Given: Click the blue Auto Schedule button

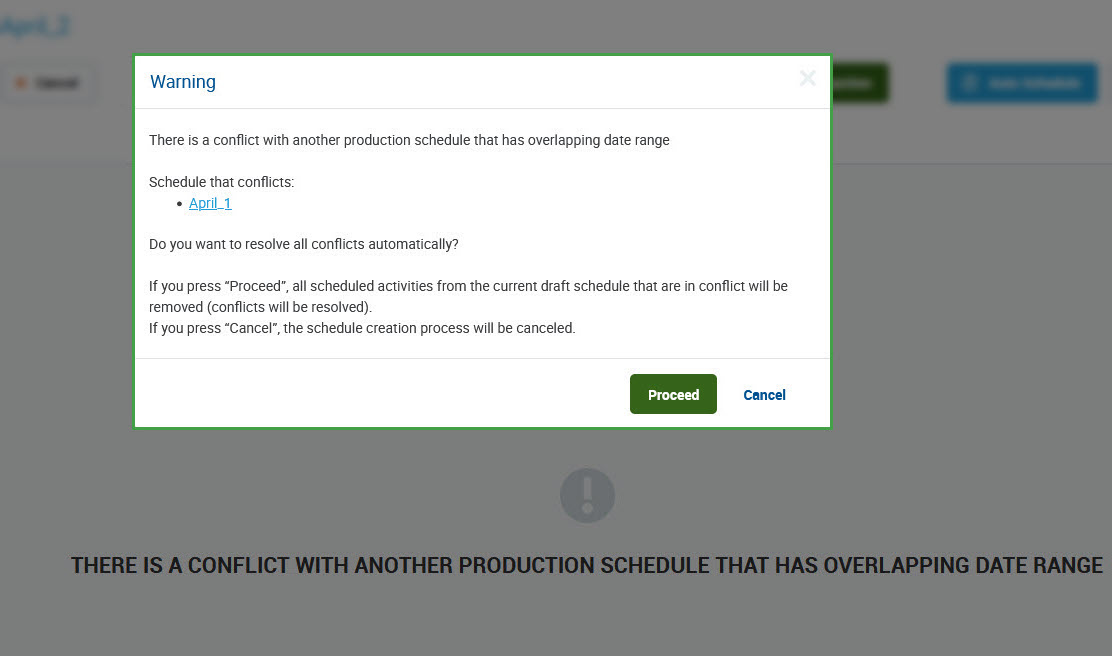Looking at the screenshot, I should coord(1020,84).
